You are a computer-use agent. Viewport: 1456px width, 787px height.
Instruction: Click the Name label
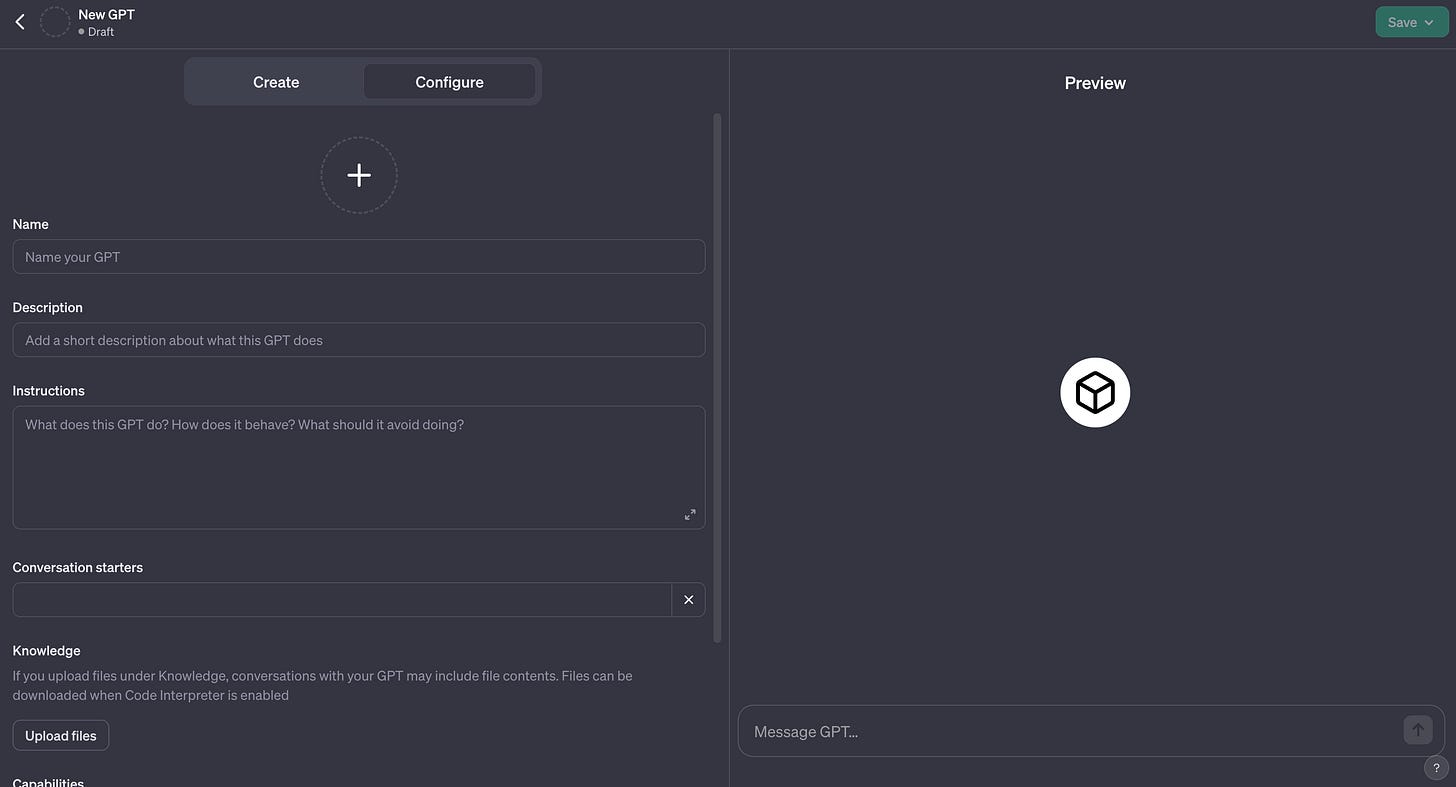click(31, 224)
